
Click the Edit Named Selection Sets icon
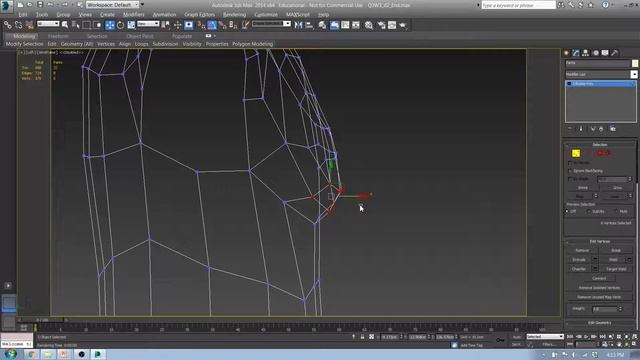tap(245, 25)
